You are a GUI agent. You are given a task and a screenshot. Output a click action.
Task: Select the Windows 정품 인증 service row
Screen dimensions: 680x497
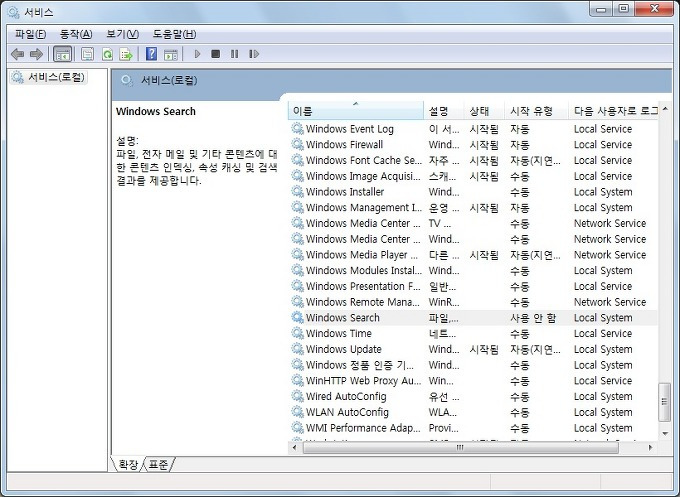pyautogui.click(x=474, y=365)
